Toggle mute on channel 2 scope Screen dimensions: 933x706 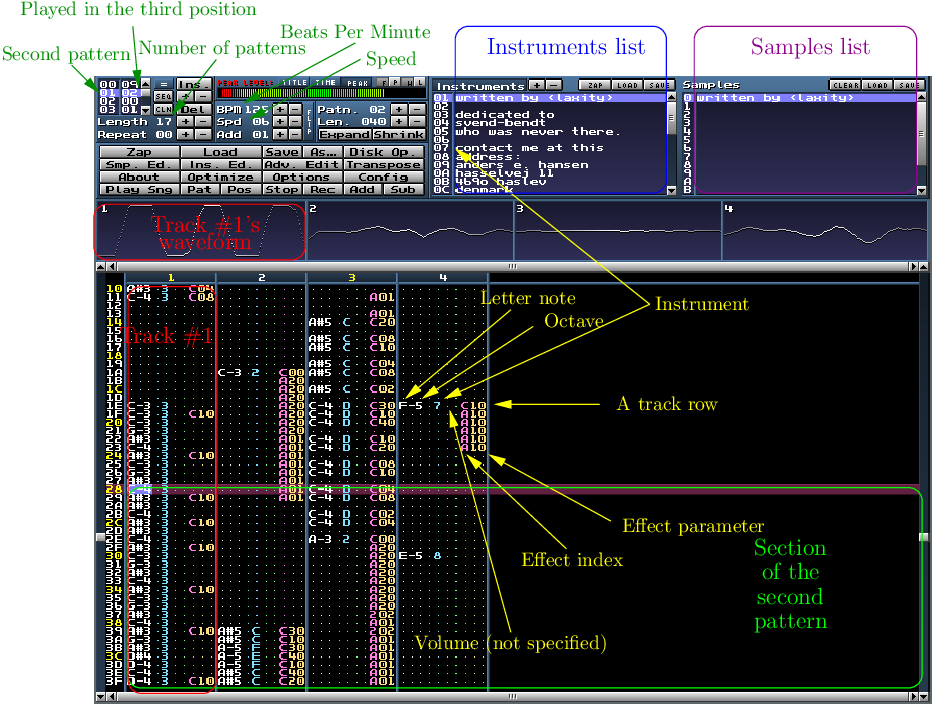[x=410, y=231]
